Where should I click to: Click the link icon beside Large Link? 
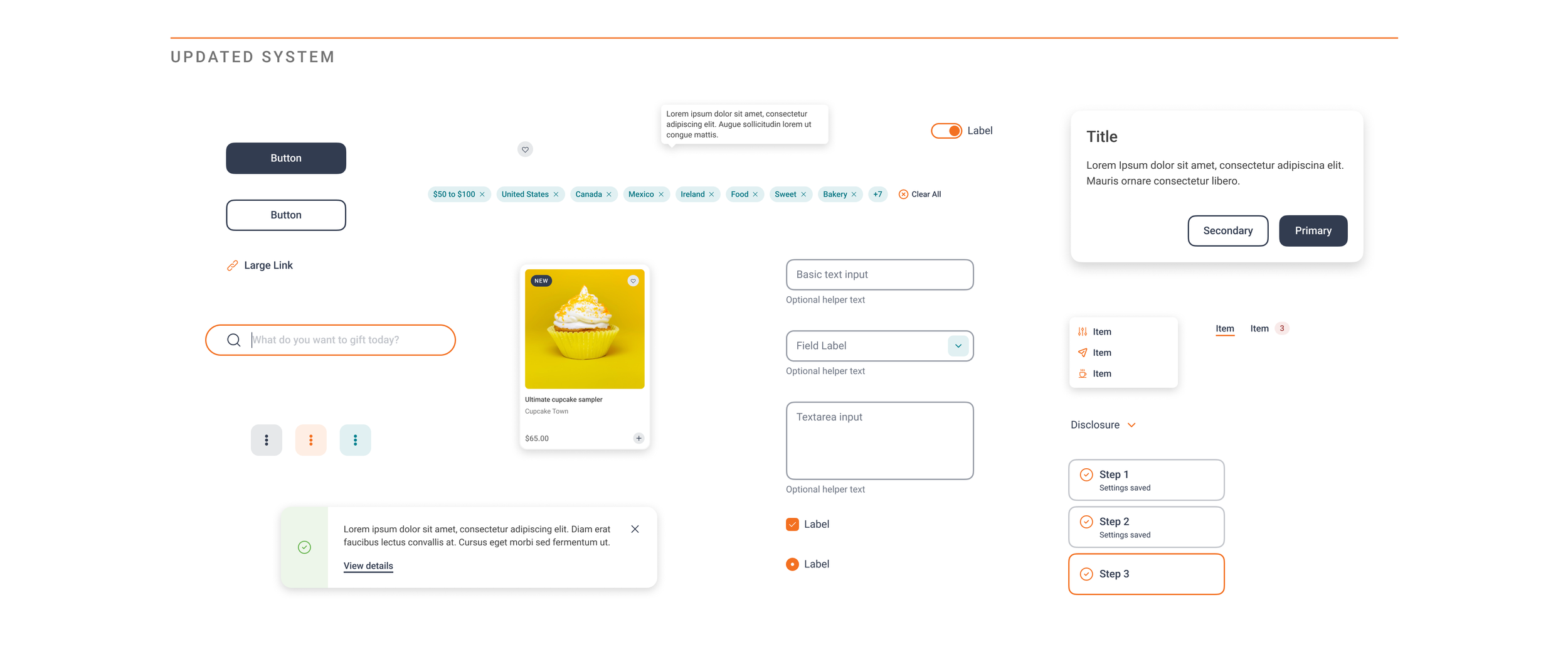point(232,265)
